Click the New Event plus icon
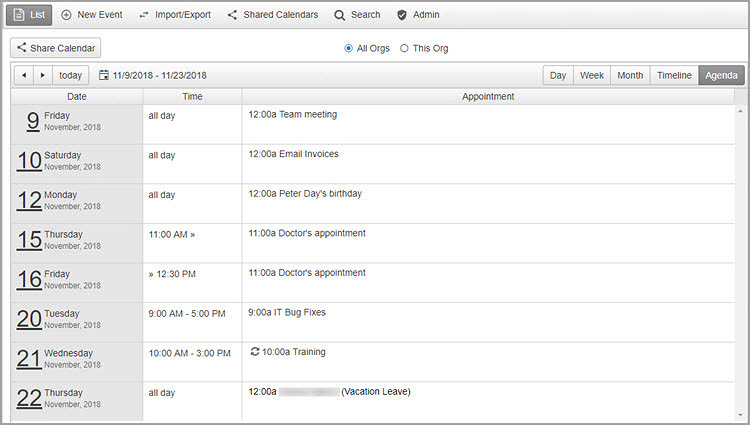Image resolution: width=750 pixels, height=425 pixels. [67, 15]
